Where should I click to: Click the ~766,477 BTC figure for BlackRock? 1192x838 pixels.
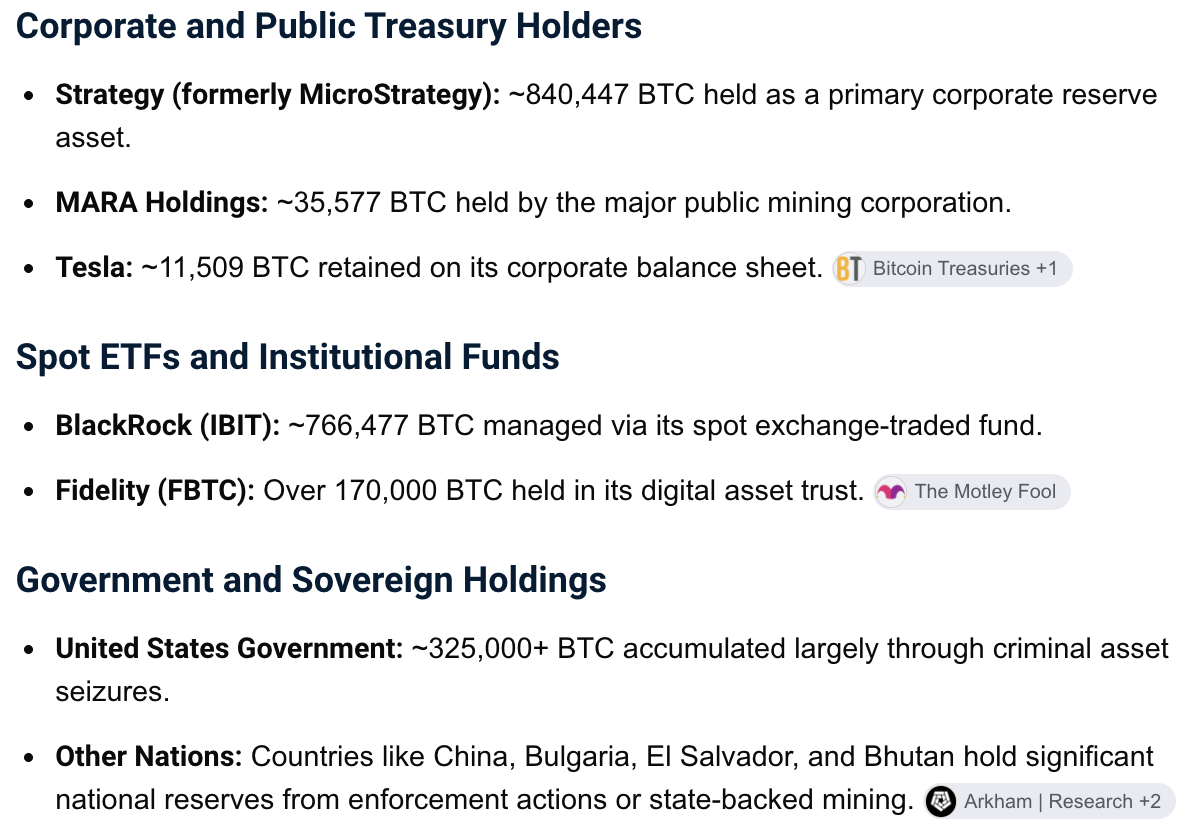click(x=382, y=426)
